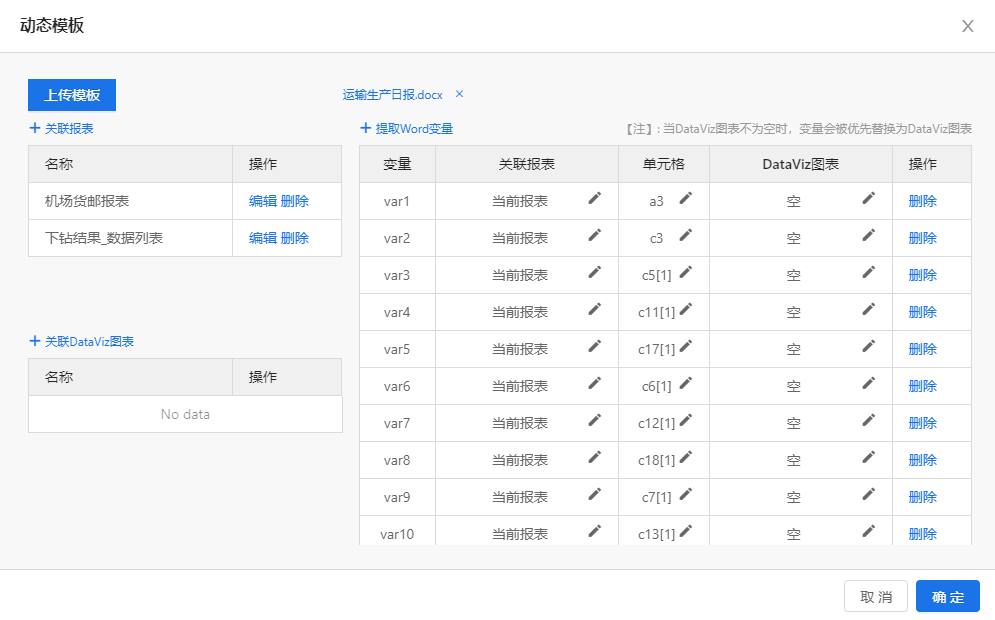Edit the DataViz chart for var1

pos(869,199)
